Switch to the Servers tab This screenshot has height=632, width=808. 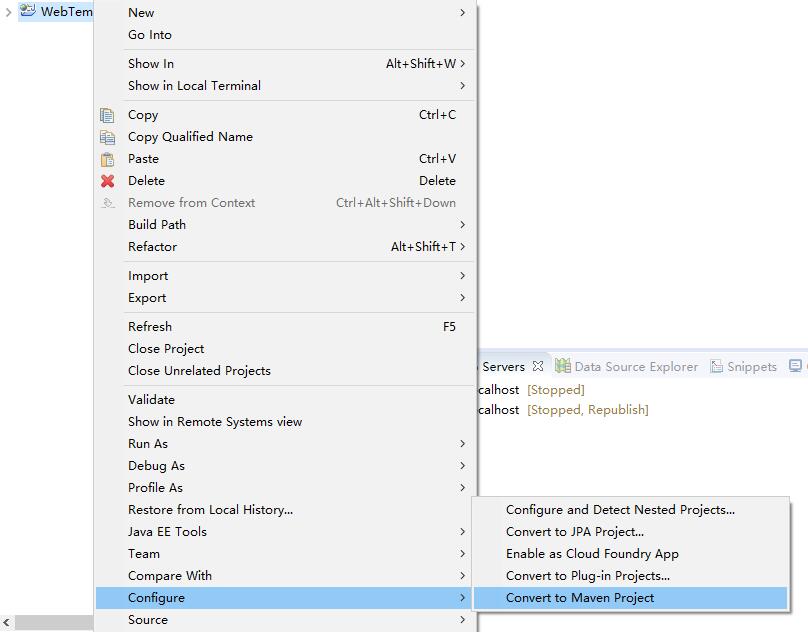503,367
